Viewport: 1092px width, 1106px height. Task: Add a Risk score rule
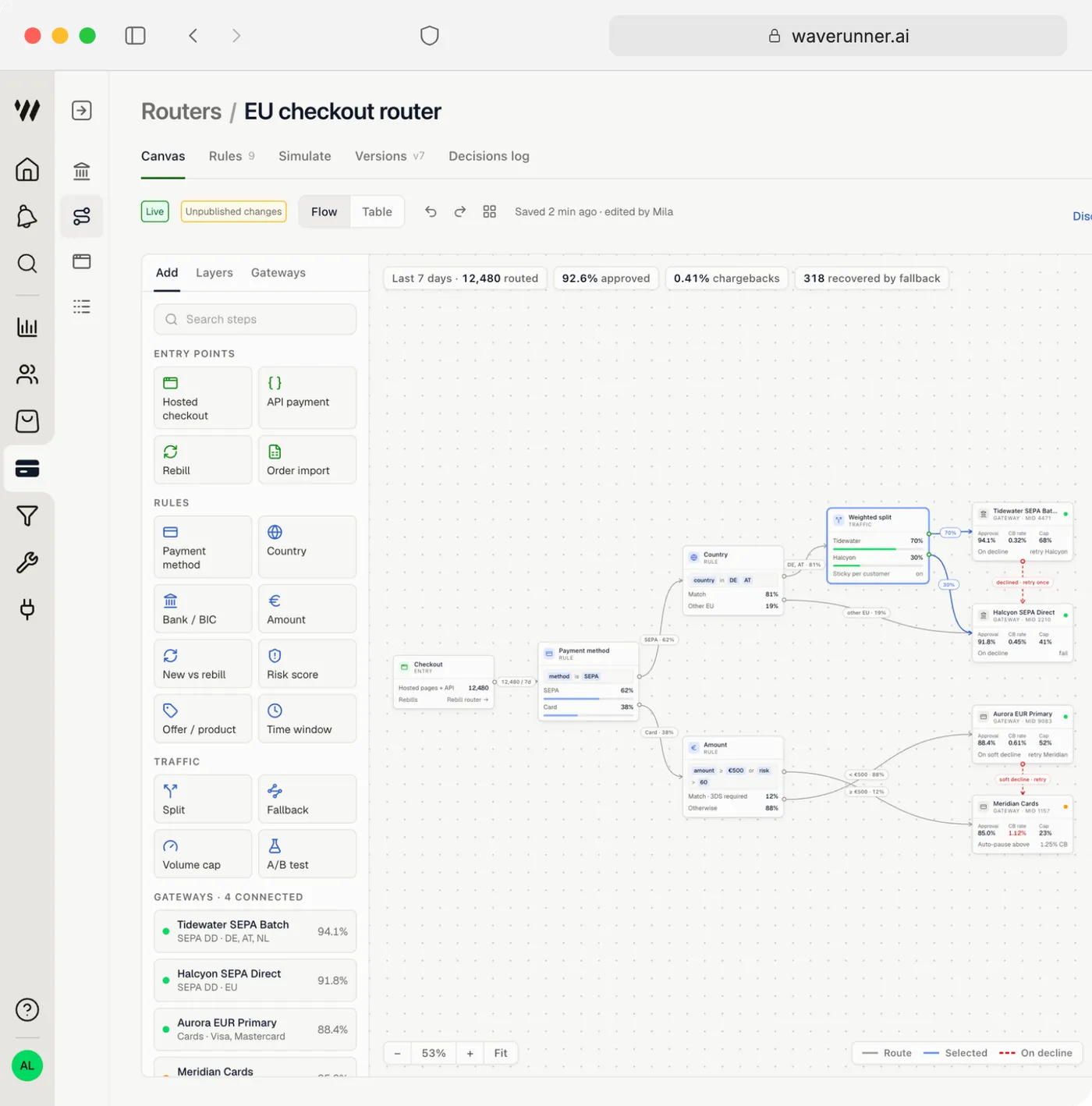click(307, 664)
